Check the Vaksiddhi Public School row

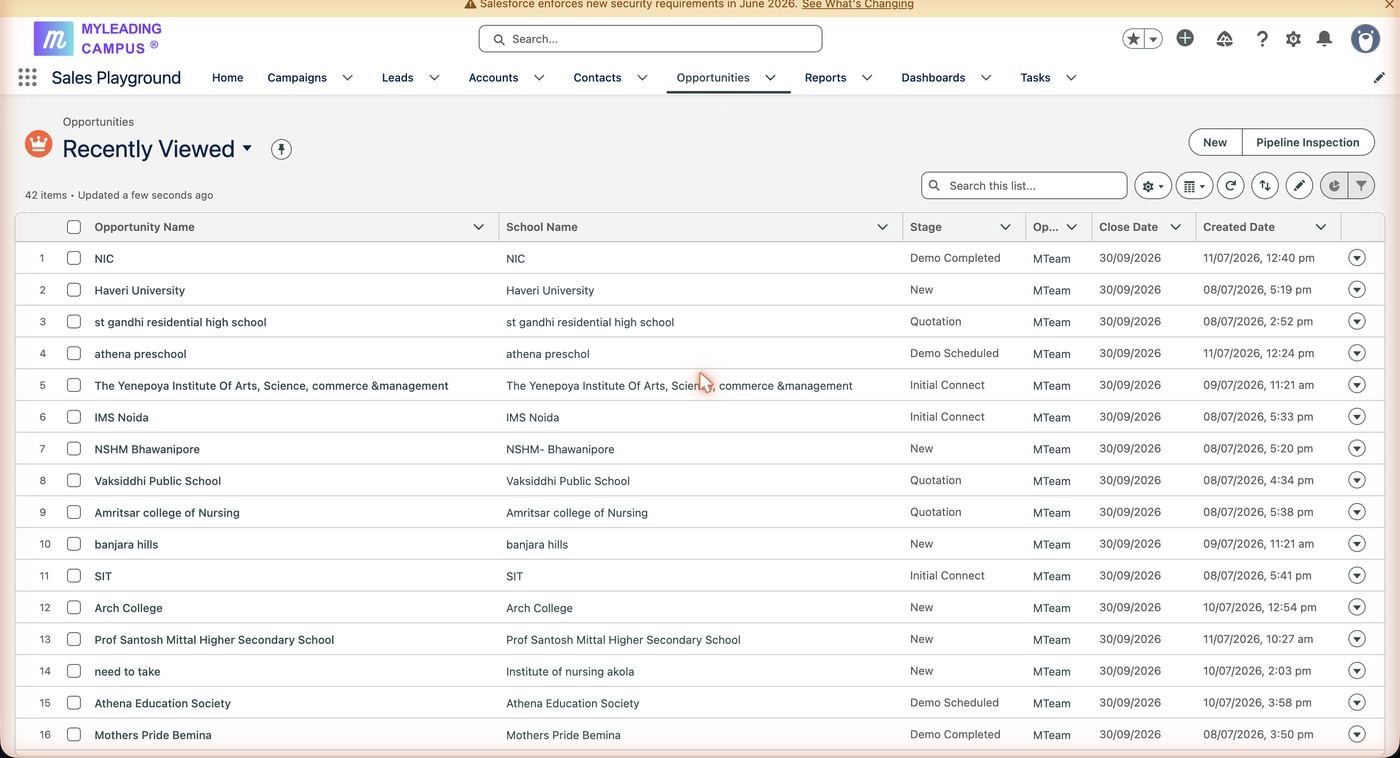[x=74, y=480]
